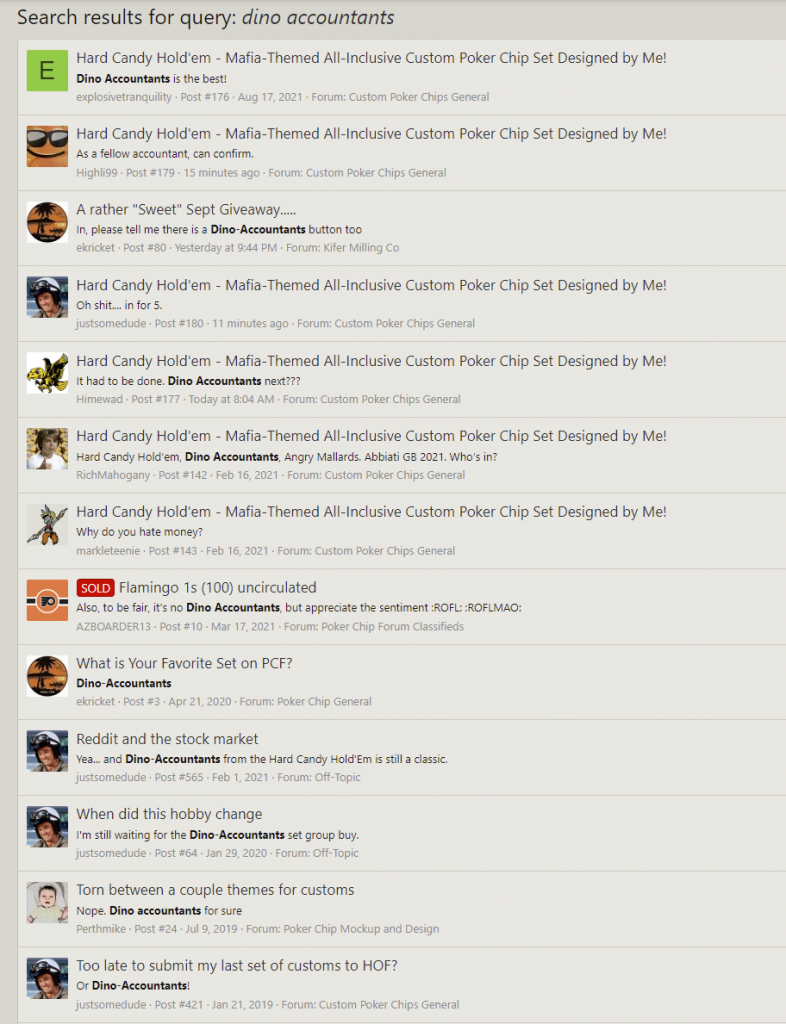Open Flamingo 1s (100) uncirculated listing
Image resolution: width=786 pixels, height=1024 pixels.
[x=217, y=587]
